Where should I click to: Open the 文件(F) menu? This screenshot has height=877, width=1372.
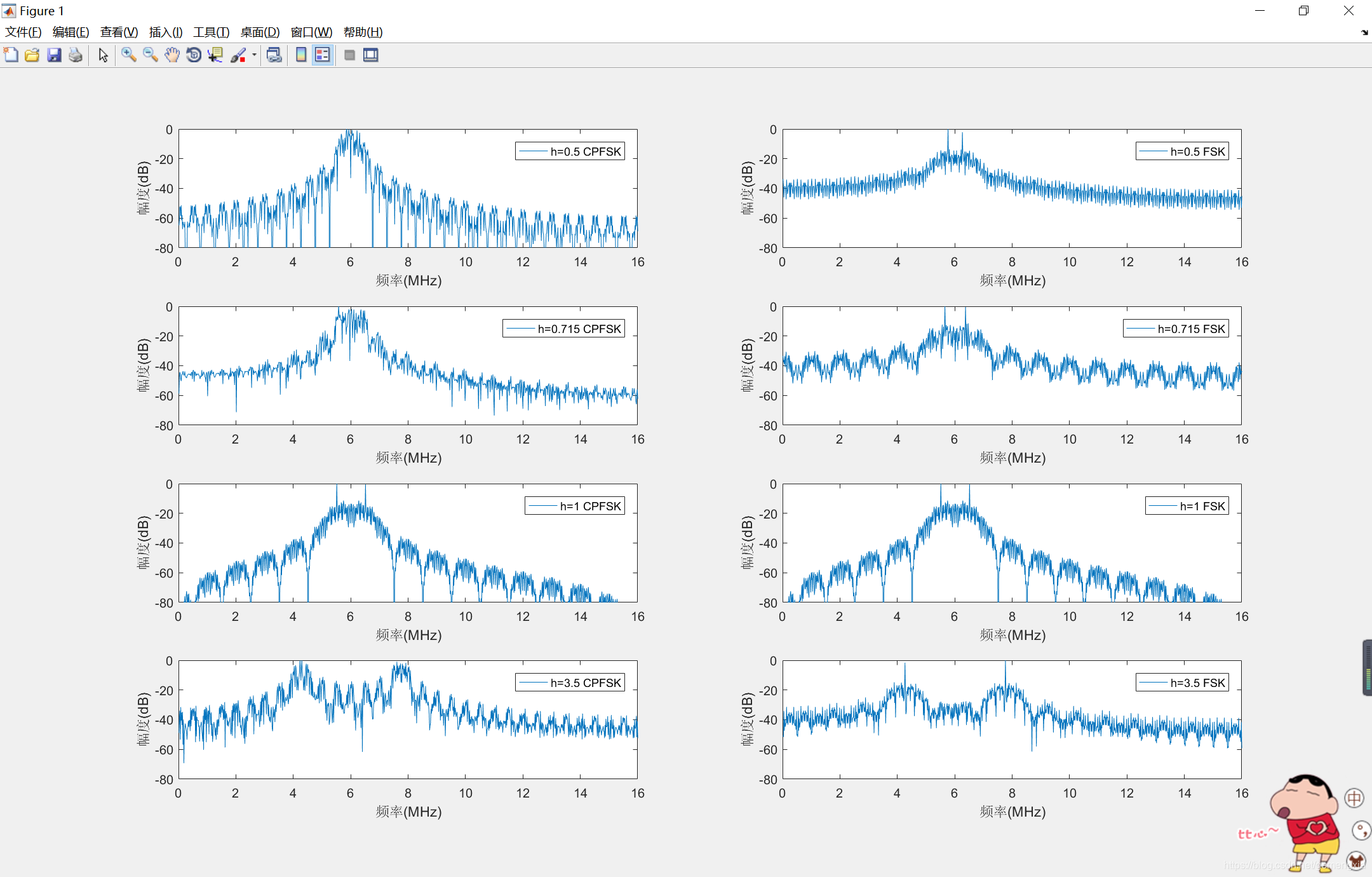[x=23, y=32]
